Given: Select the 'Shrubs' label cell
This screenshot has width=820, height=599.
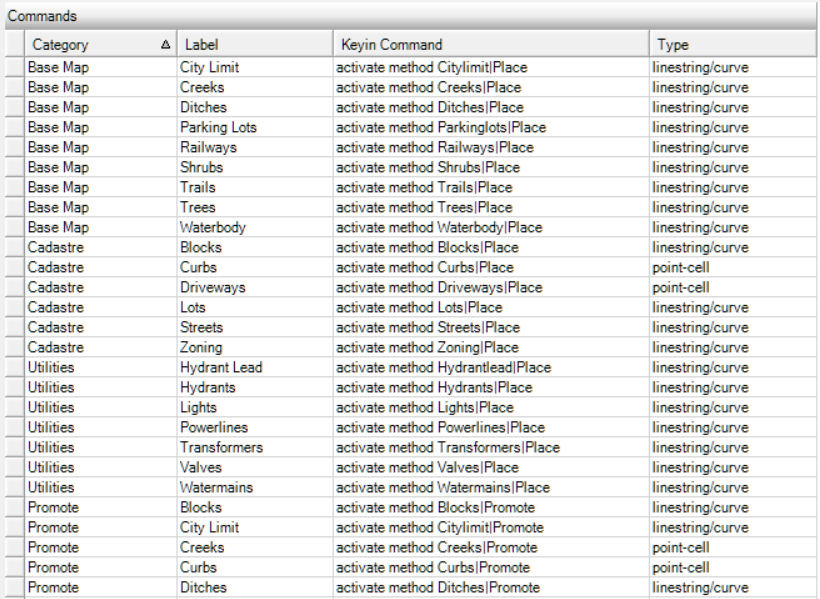Looking at the screenshot, I should (x=255, y=167).
